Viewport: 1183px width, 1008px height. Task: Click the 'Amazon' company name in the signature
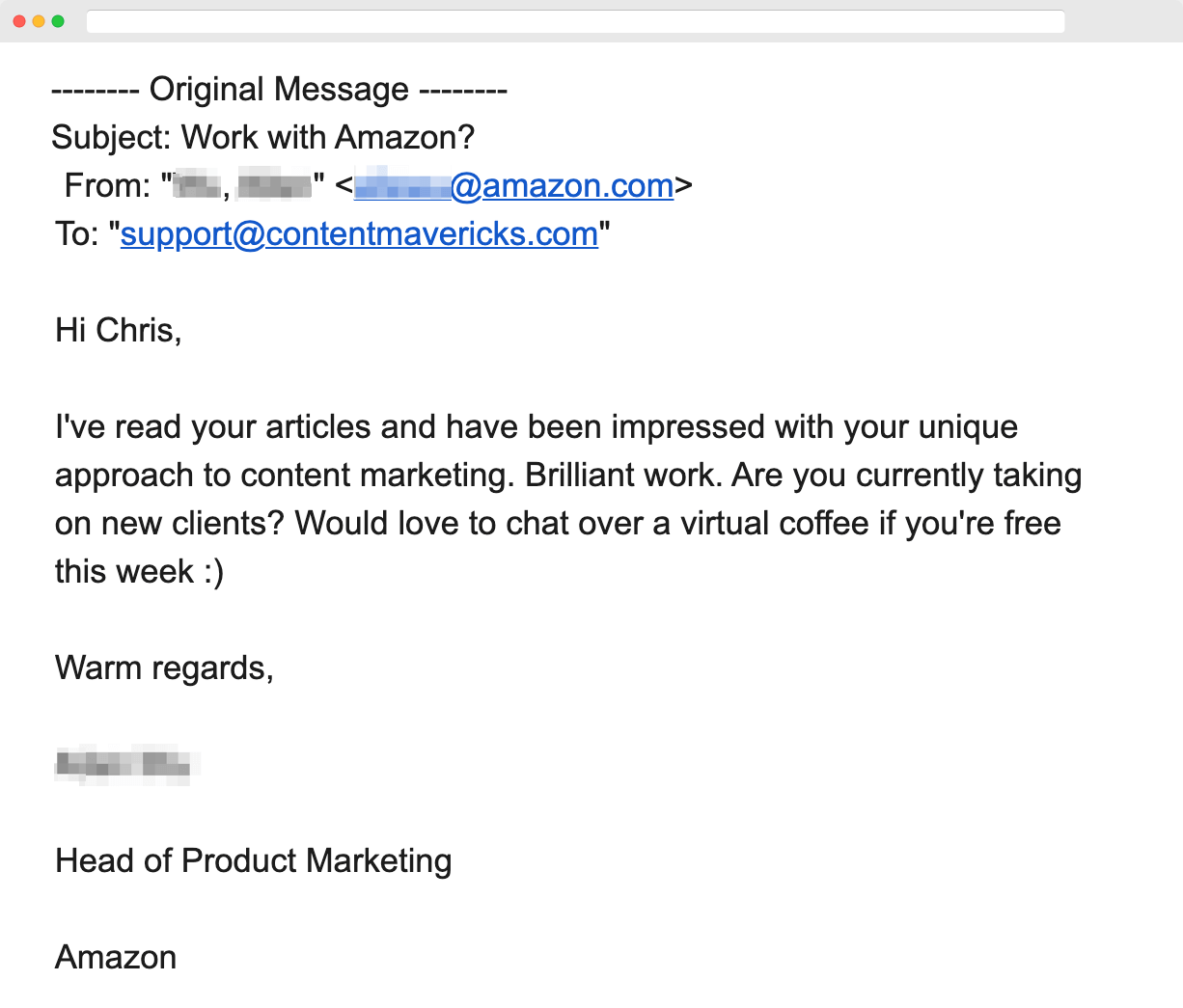click(x=116, y=957)
